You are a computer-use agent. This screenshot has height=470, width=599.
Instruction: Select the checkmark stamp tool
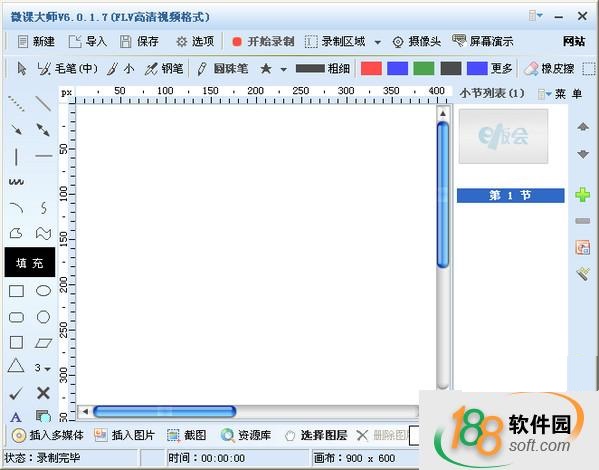point(16,393)
